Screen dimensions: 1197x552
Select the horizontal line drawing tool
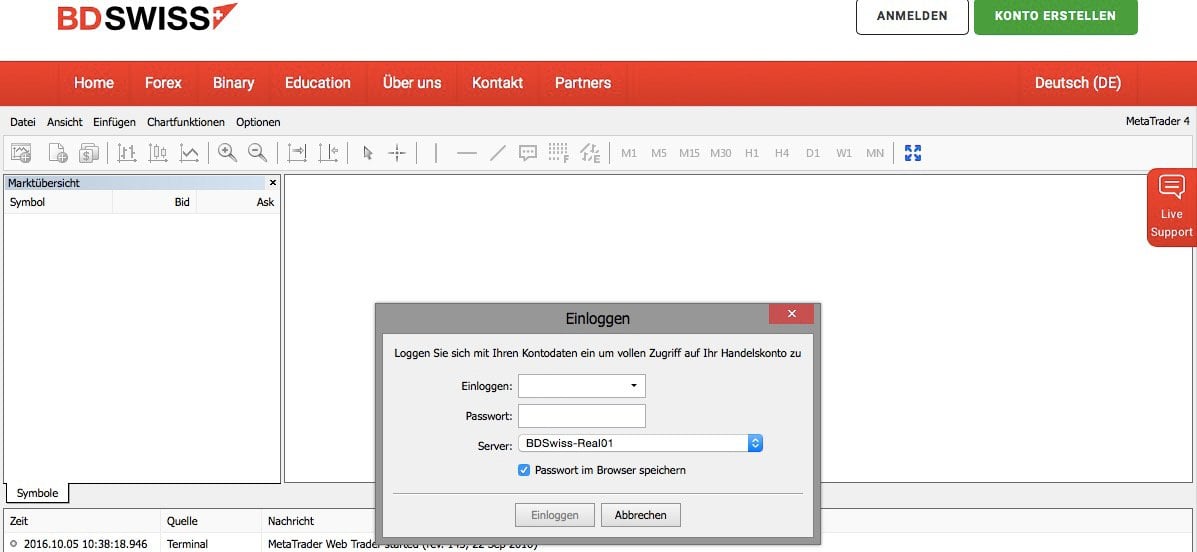coord(466,153)
